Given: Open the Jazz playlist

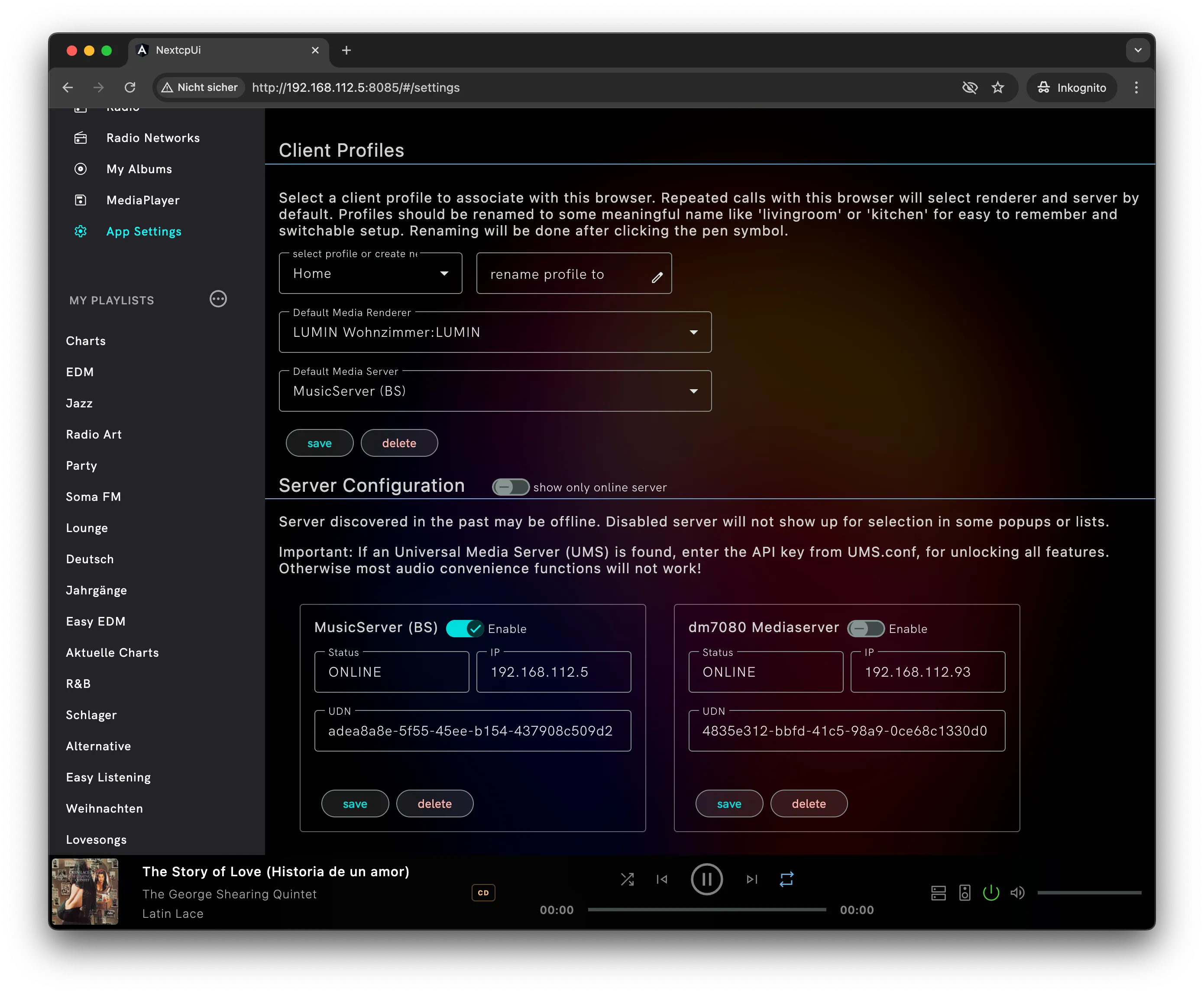Looking at the screenshot, I should (79, 403).
